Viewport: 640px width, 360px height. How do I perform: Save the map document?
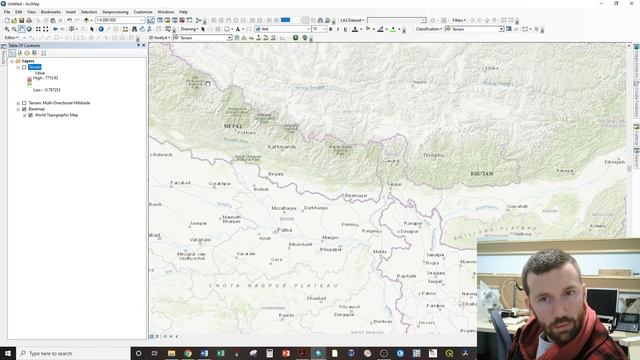point(21,20)
